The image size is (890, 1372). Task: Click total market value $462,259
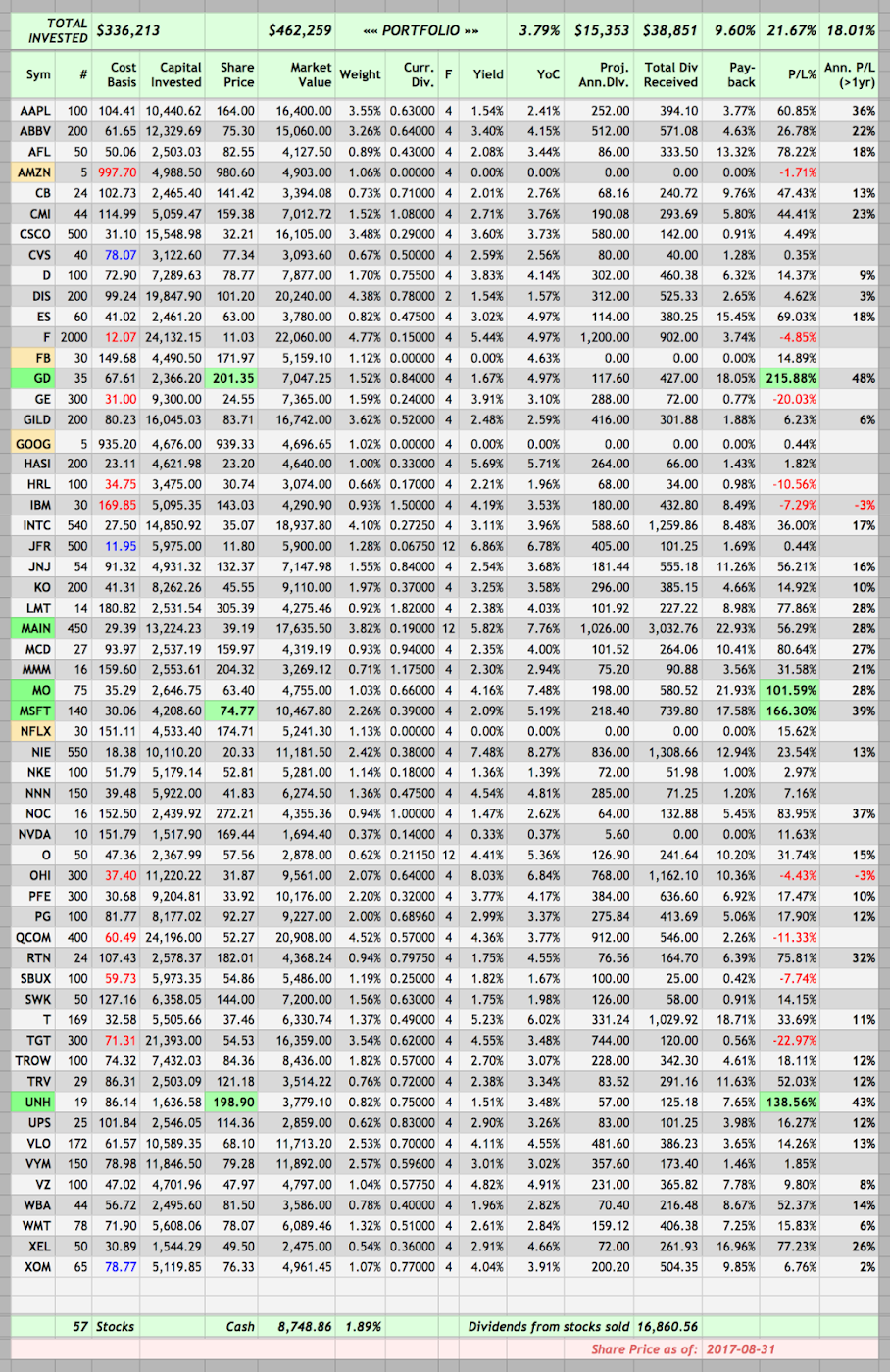point(300,30)
